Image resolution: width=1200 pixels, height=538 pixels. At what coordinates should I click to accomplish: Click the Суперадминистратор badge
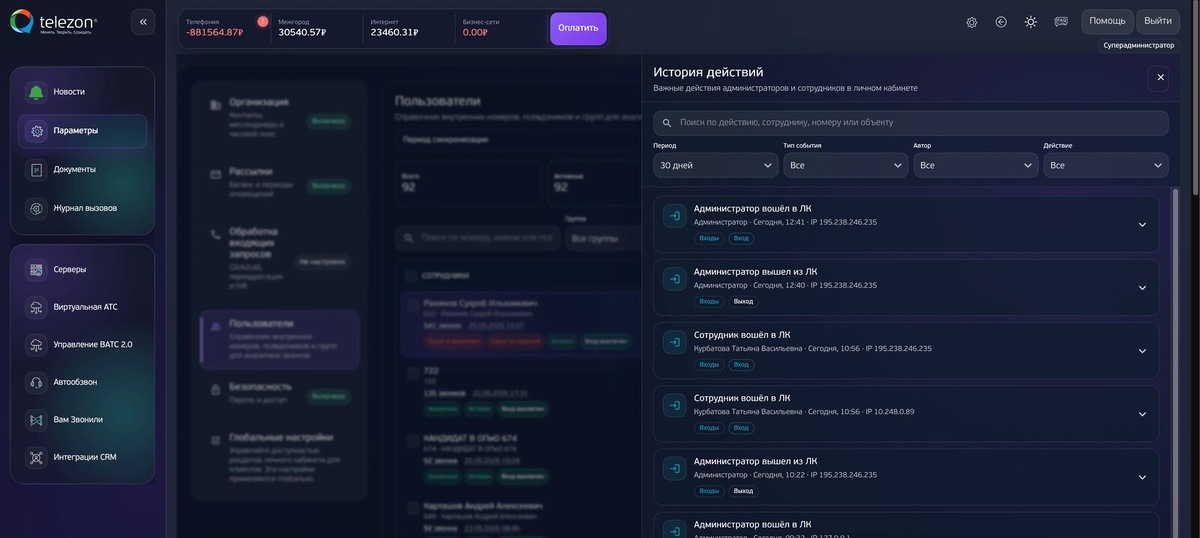(1139, 45)
